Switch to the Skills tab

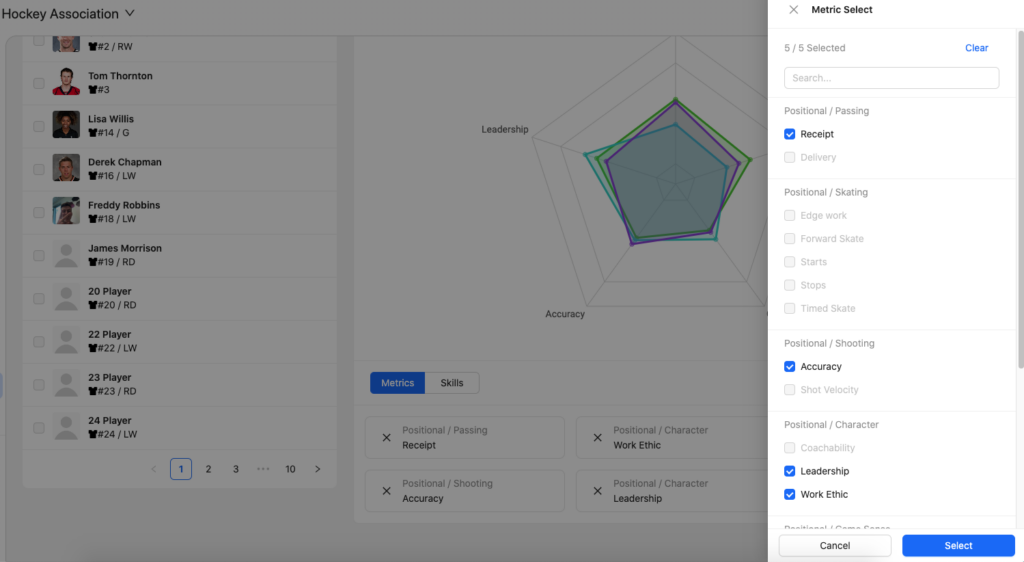[452, 383]
